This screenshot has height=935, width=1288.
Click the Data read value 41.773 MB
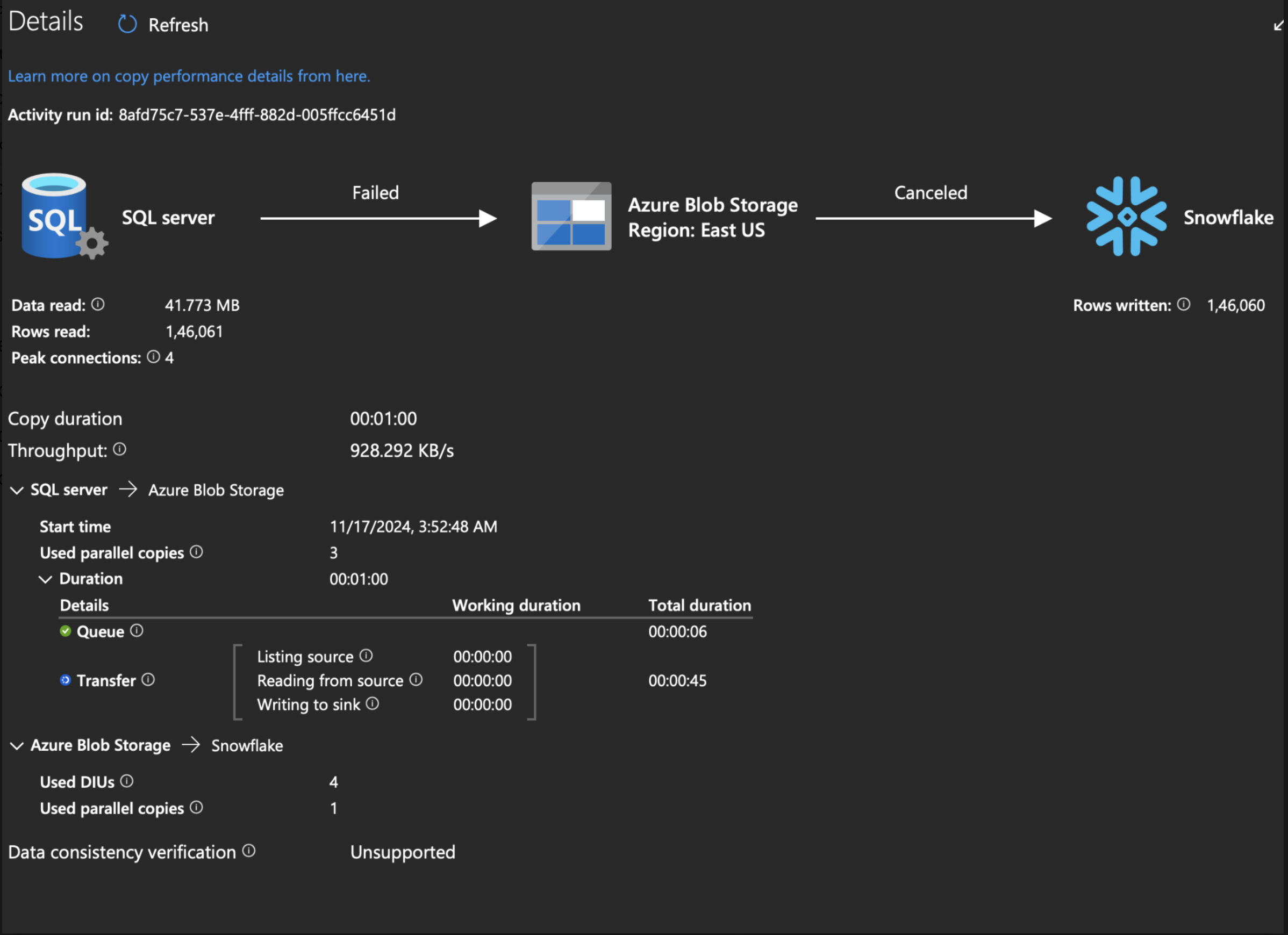[202, 305]
